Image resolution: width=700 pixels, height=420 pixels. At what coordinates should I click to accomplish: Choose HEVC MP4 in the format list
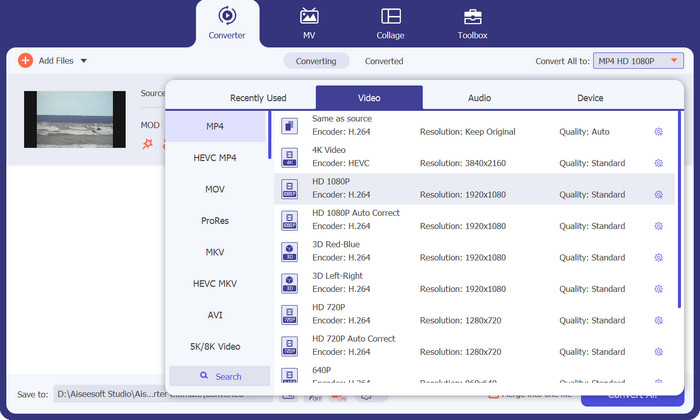[x=215, y=158]
